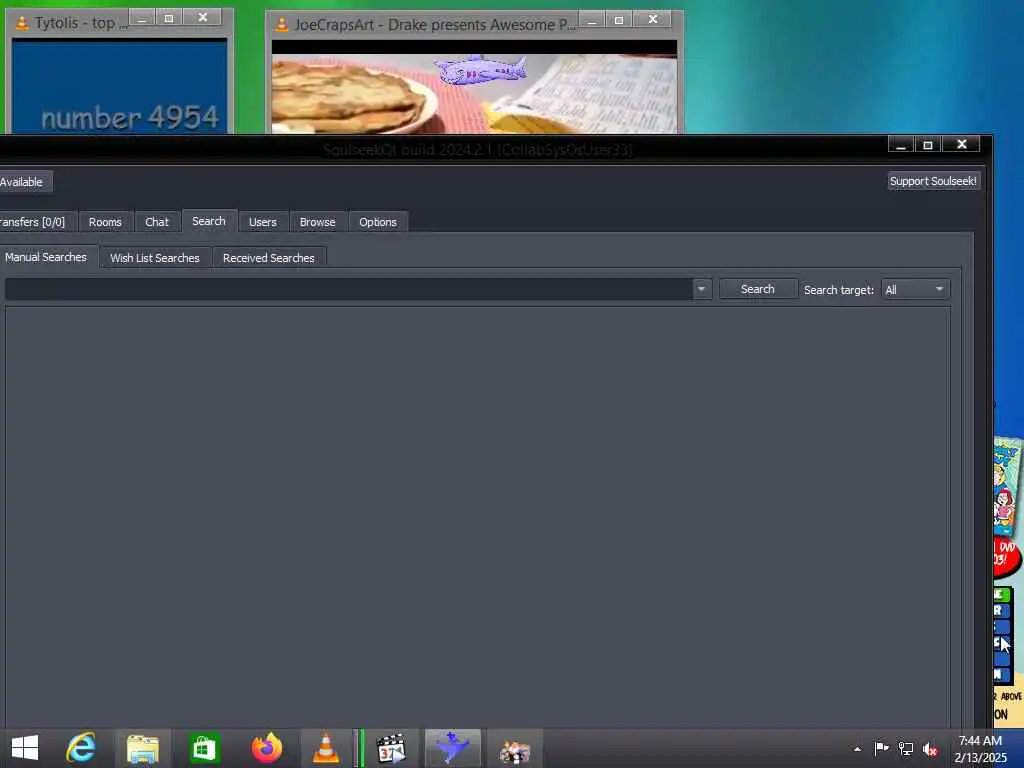Click the Support Soulseek! button
The width and height of the screenshot is (1024, 768).
click(x=933, y=181)
